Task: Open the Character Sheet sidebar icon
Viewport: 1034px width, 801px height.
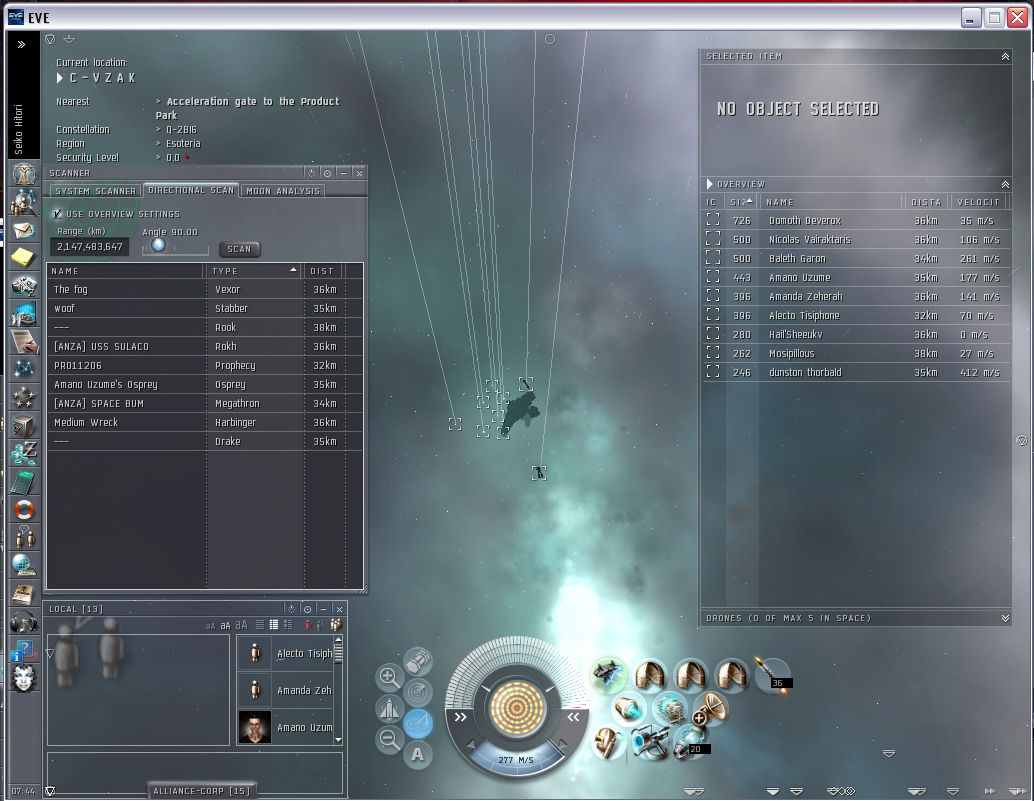Action: [24, 173]
